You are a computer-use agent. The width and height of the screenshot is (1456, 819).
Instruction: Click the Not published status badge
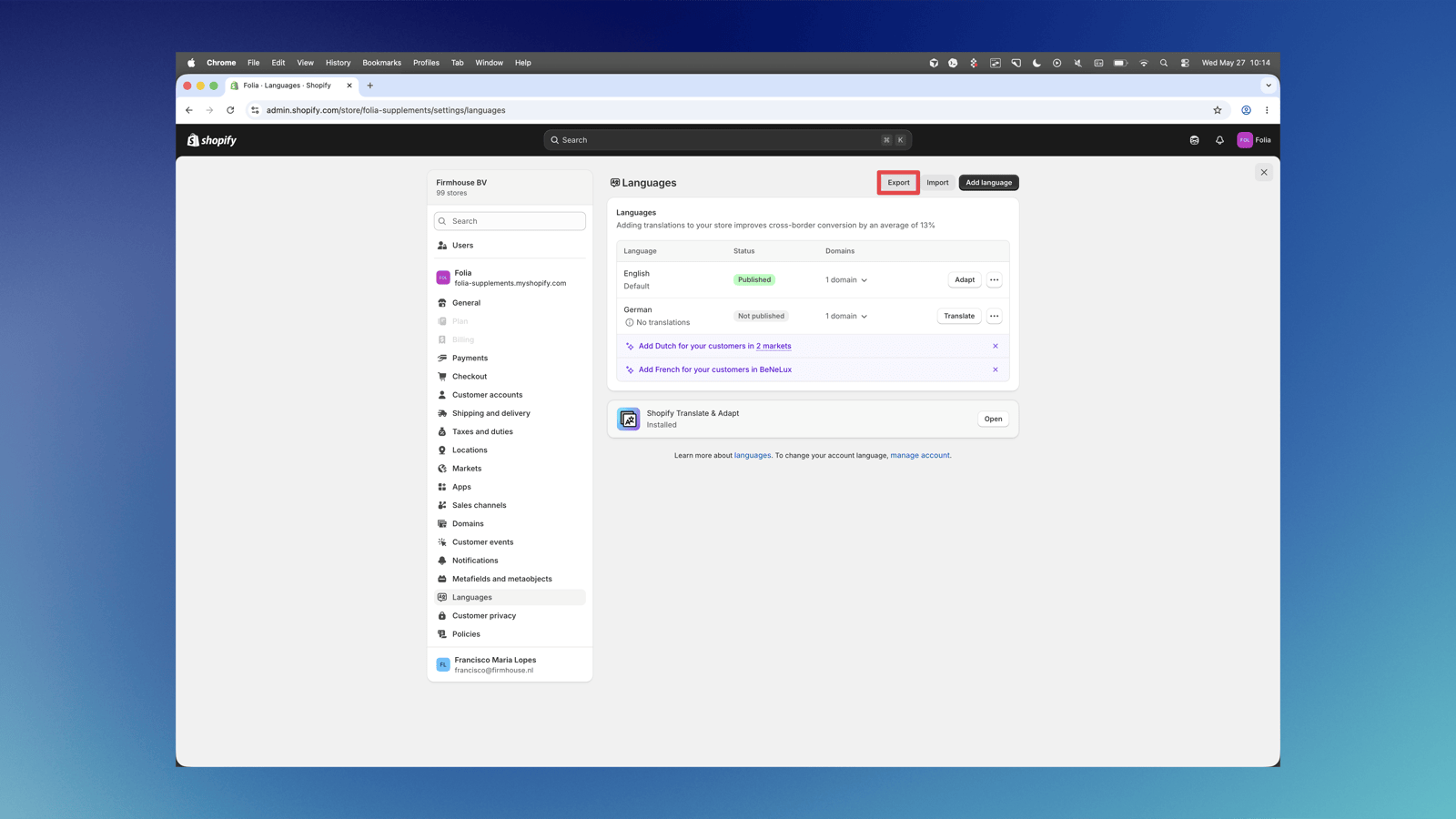(x=761, y=316)
